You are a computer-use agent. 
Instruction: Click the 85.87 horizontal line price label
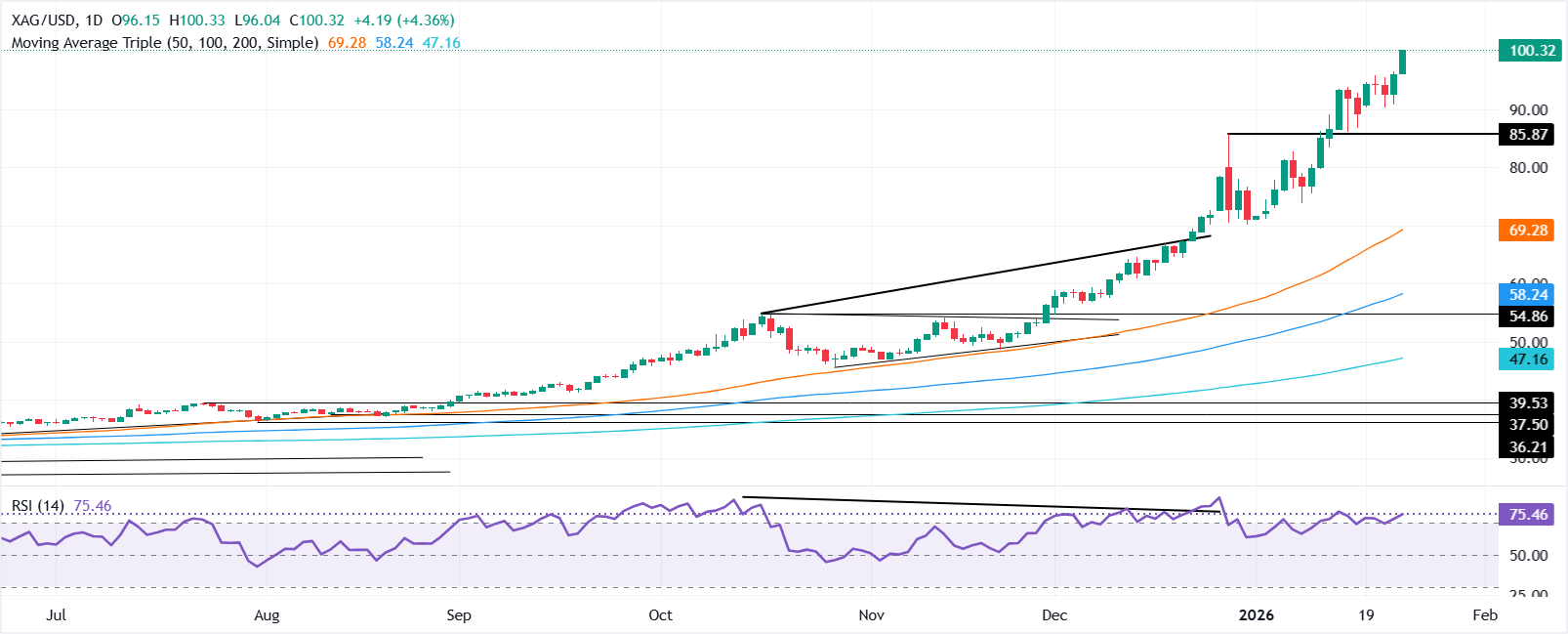coord(1528,135)
